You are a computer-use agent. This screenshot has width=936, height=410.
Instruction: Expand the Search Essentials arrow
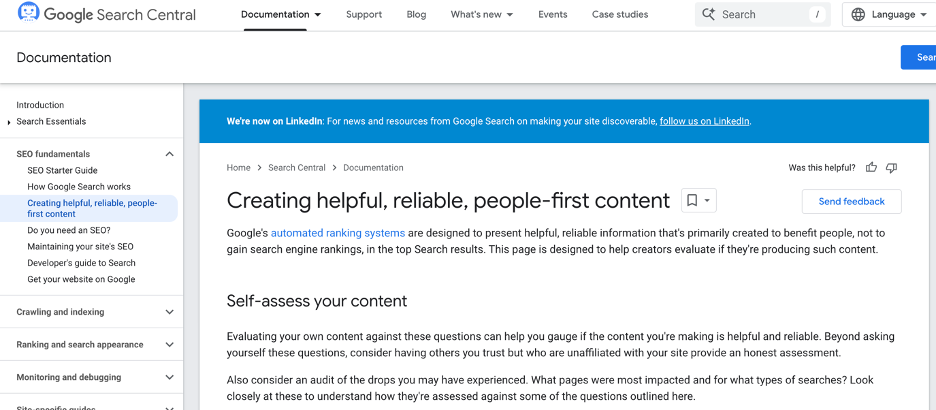coord(9,122)
